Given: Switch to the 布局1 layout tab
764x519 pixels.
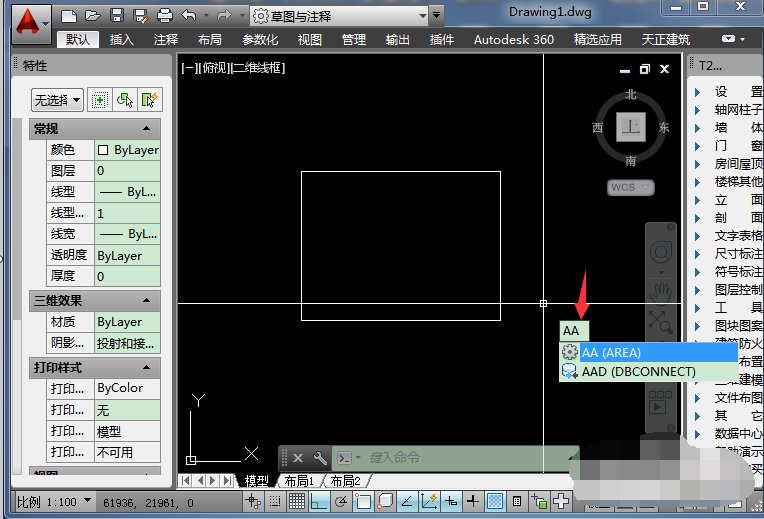Looking at the screenshot, I should click(299, 481).
